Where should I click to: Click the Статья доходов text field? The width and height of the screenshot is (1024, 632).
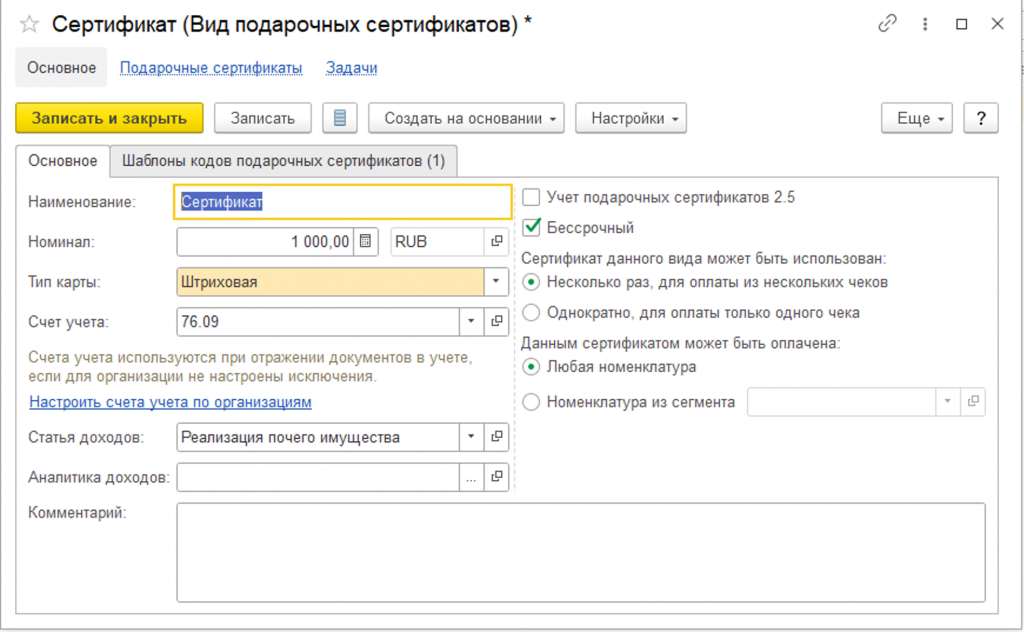click(x=318, y=437)
